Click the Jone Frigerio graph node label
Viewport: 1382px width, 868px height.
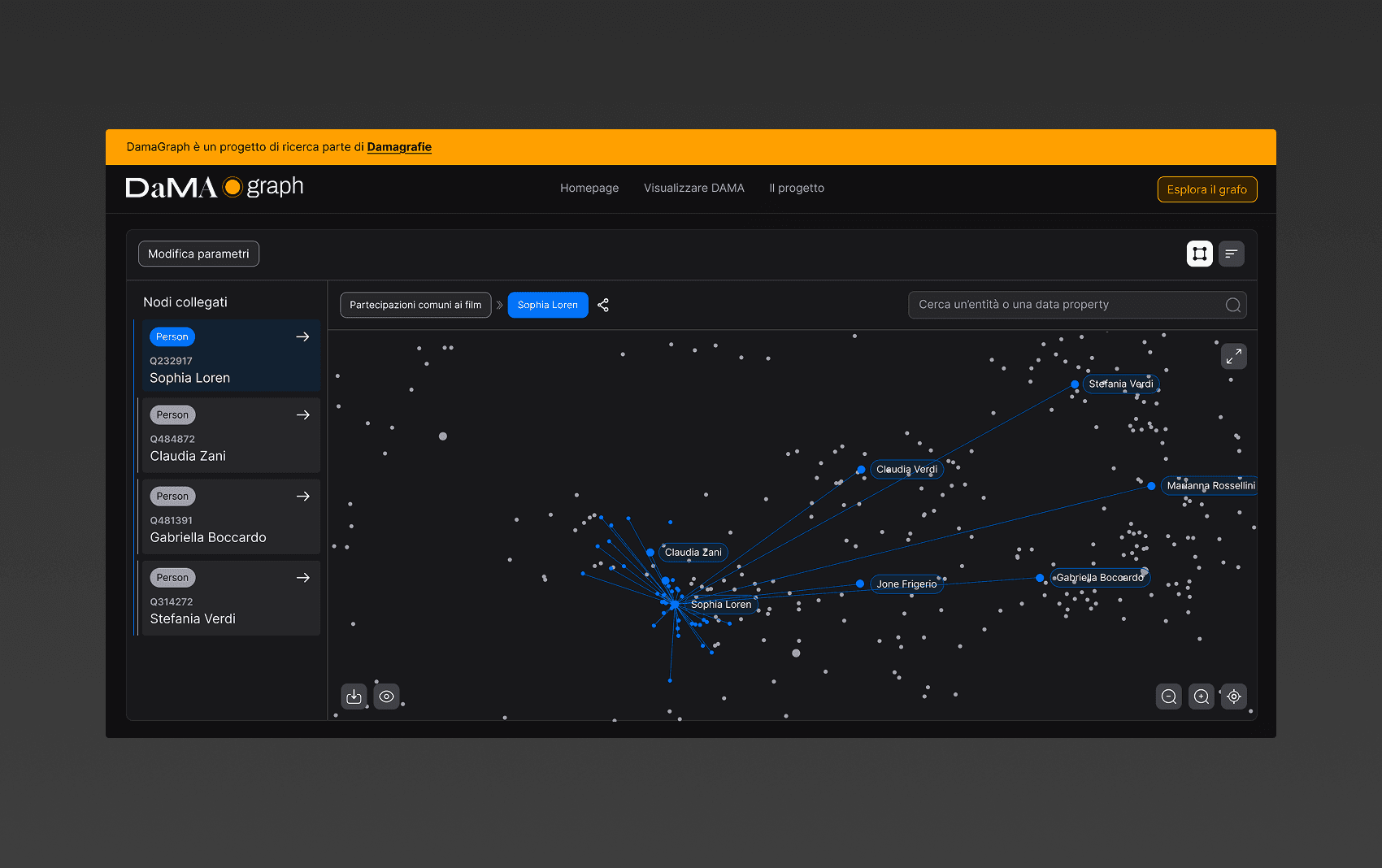(x=906, y=584)
